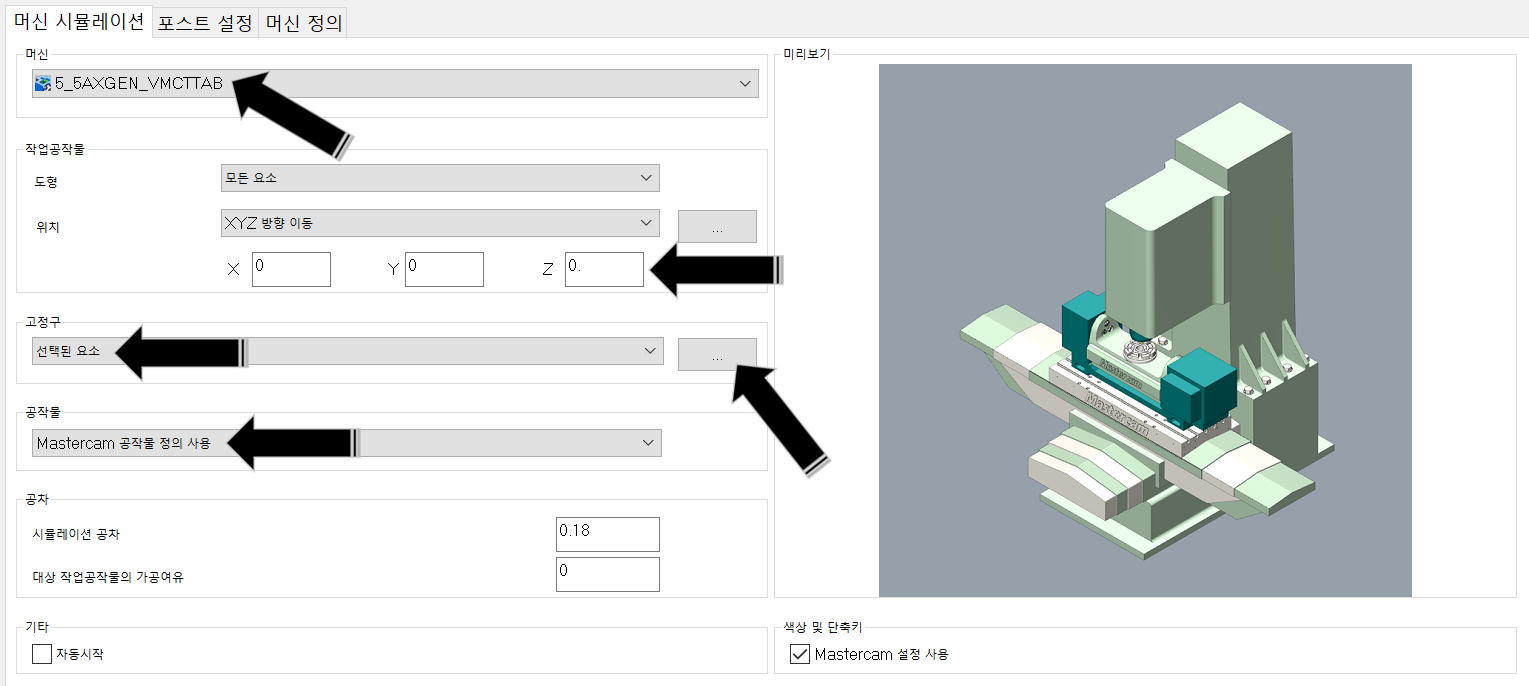The width and height of the screenshot is (1529, 686).
Task: Click the machine preview image in 미리보기
Action: click(x=1145, y=330)
